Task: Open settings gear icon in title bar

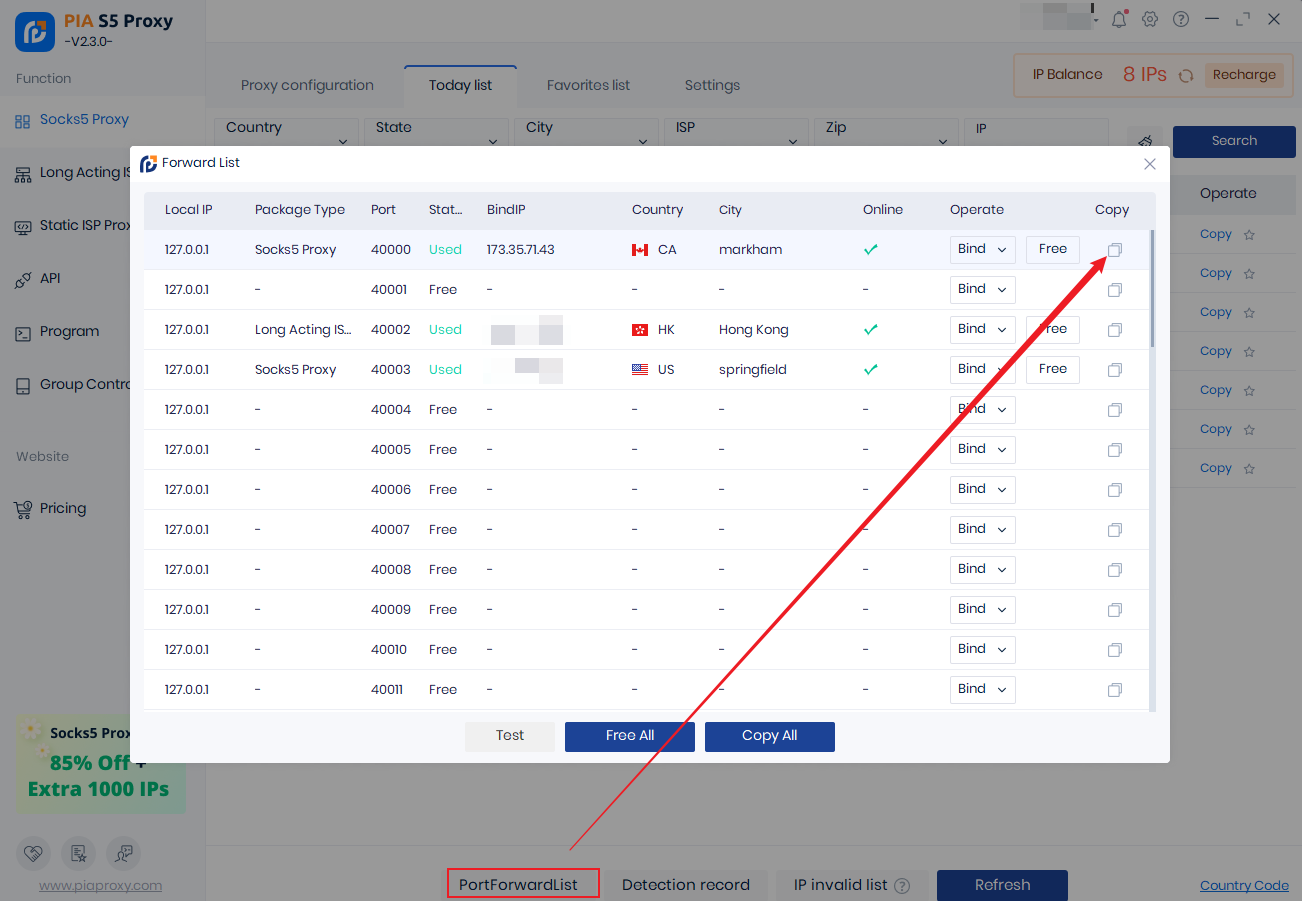Action: coord(1150,20)
